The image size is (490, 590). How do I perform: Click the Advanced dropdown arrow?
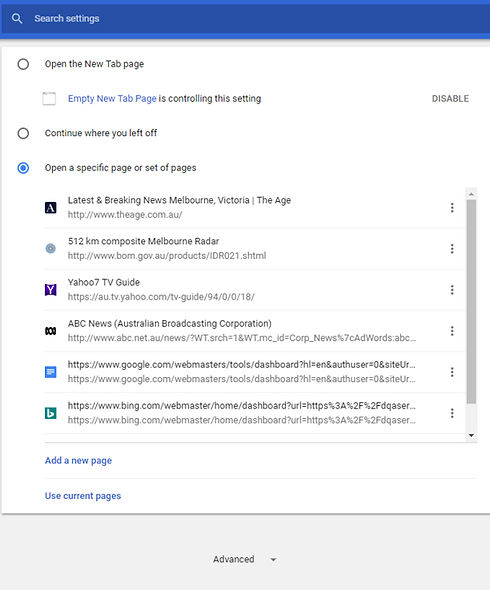[274, 560]
